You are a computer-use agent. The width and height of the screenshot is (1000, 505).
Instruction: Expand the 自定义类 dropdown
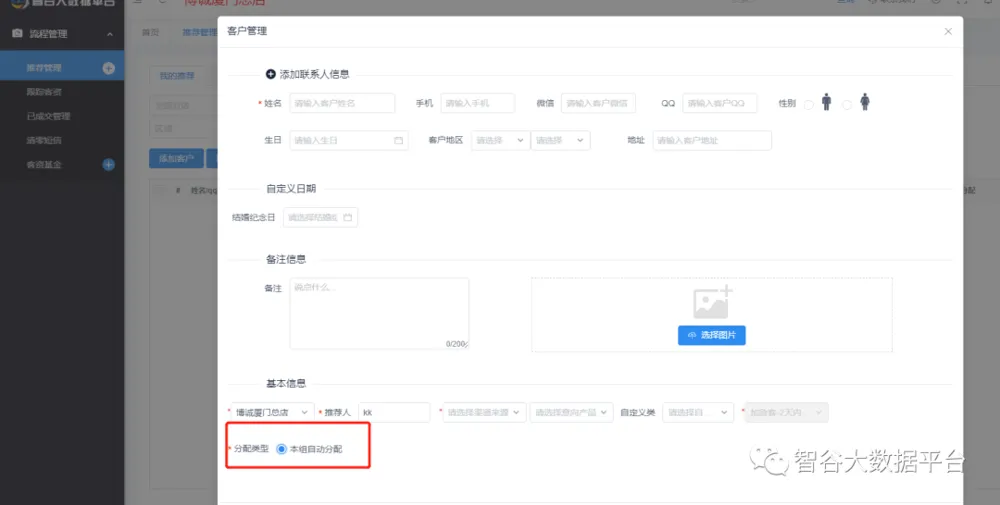[x=697, y=412]
